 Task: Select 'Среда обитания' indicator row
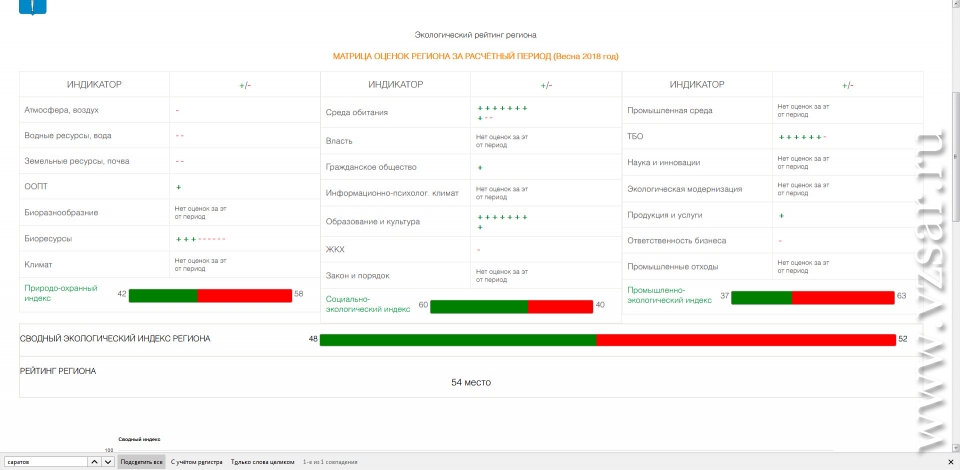click(357, 112)
